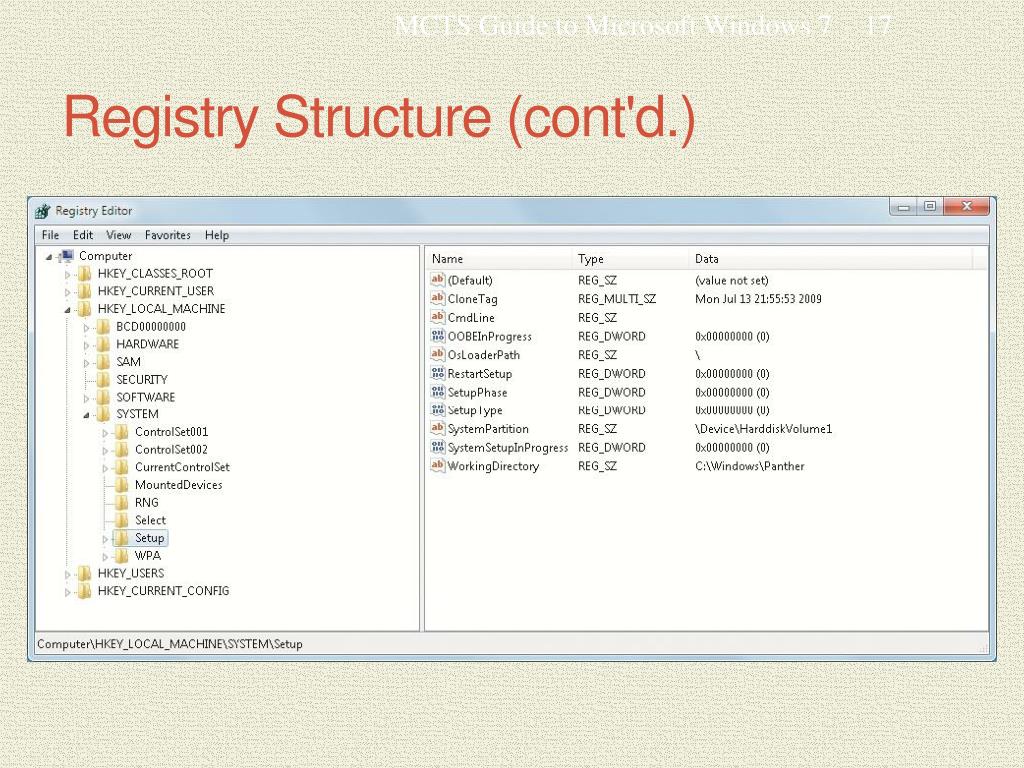The image size is (1024, 768).
Task: Click the DWORD icon beside OOBEInProgress
Action: [438, 336]
